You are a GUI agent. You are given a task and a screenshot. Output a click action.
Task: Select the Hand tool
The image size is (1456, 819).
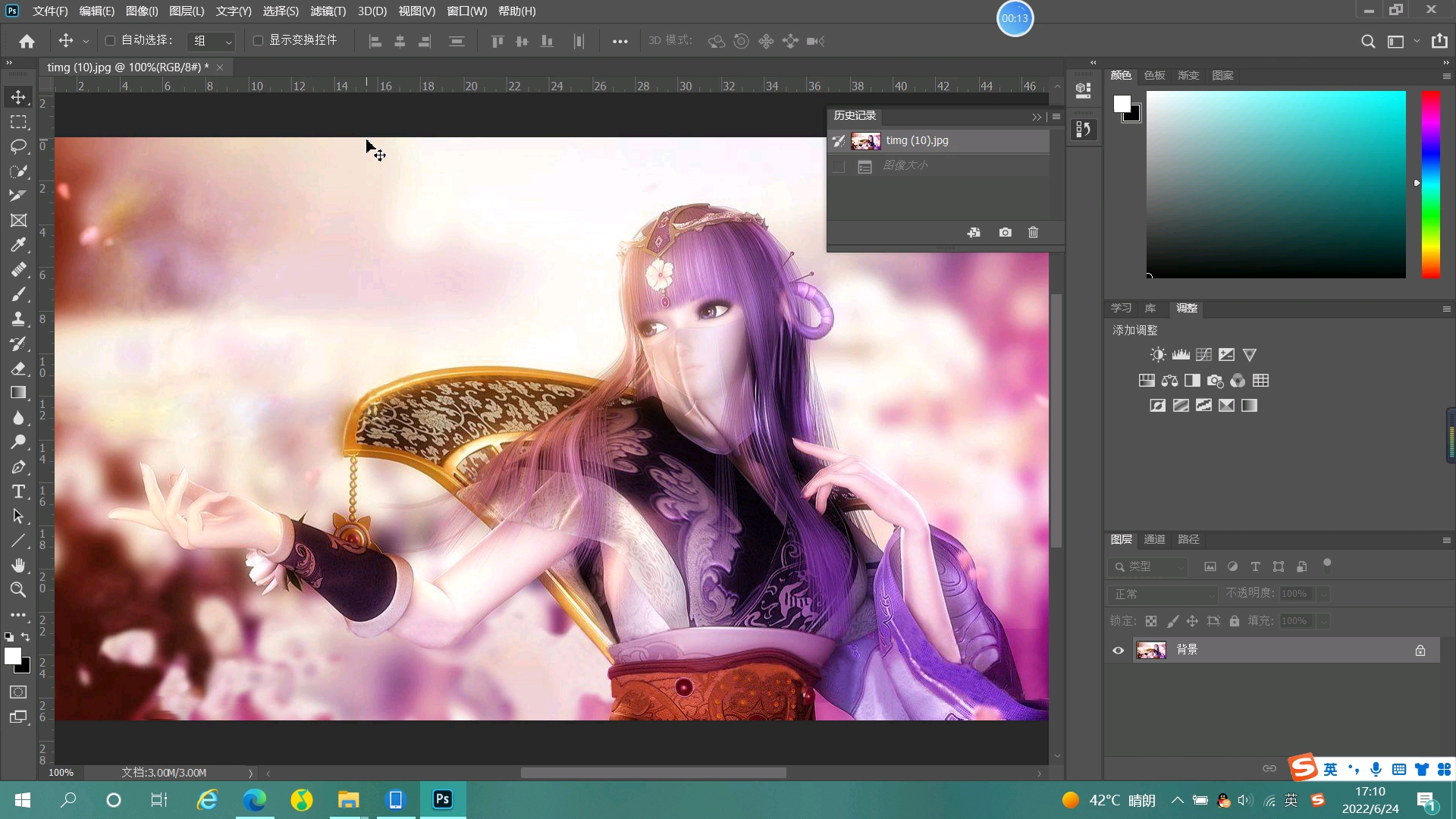point(18,565)
